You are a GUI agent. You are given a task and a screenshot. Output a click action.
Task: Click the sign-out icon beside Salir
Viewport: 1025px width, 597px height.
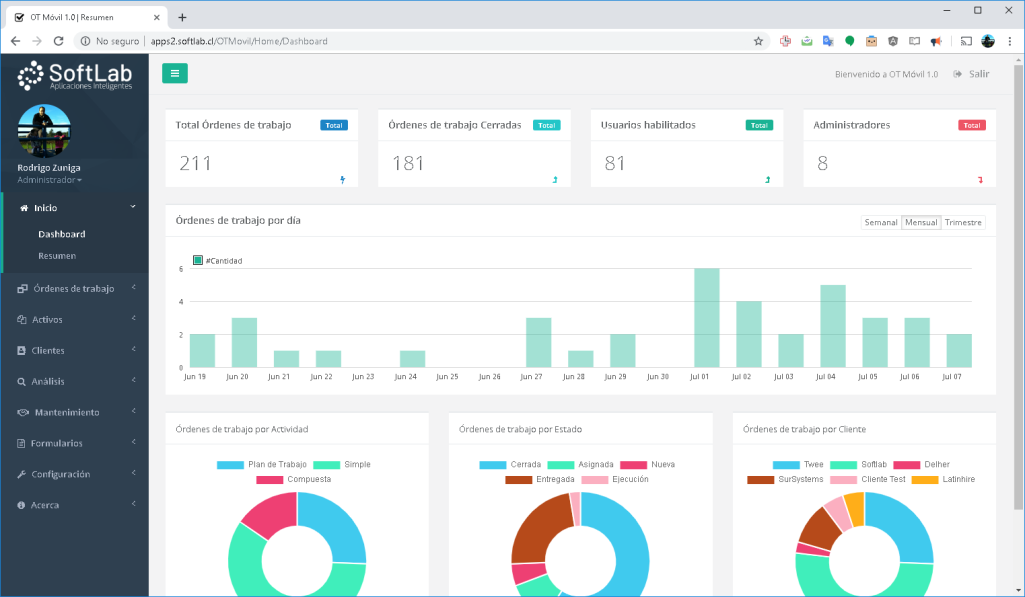(958, 74)
